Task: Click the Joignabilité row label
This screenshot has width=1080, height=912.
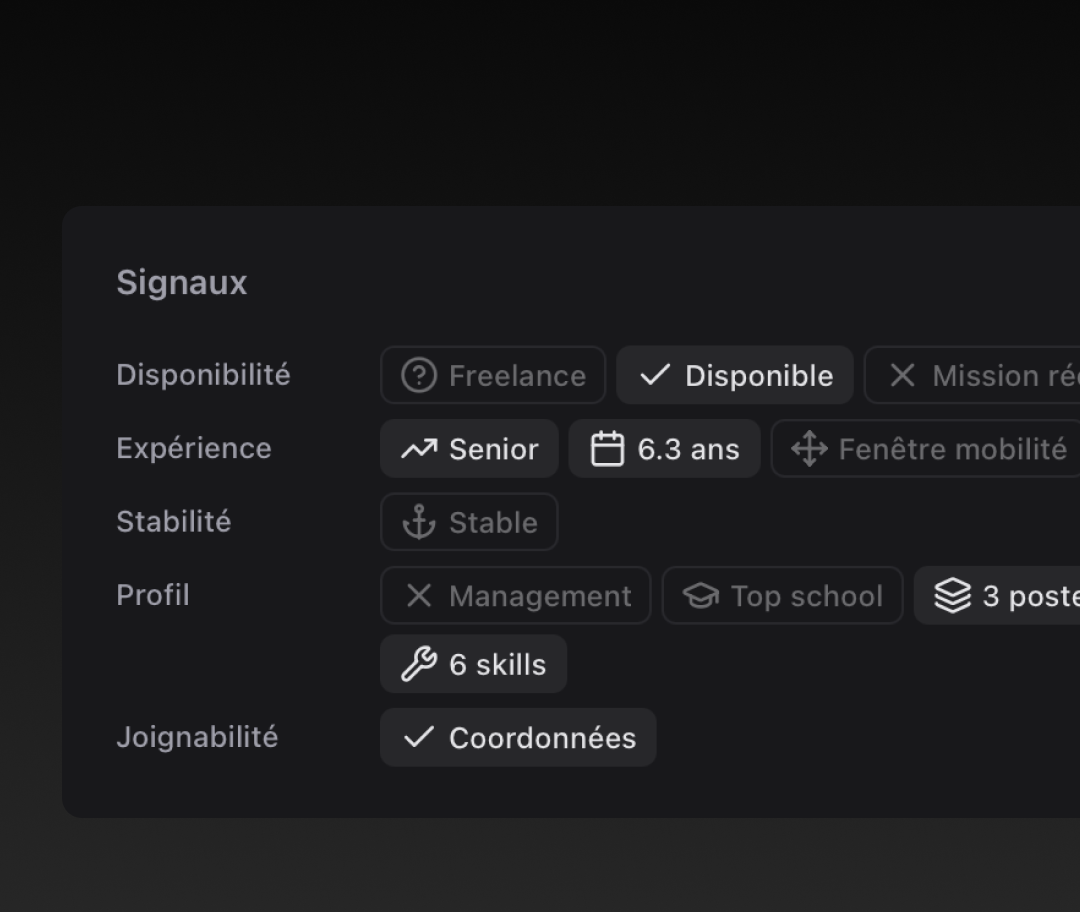Action: pos(197,737)
